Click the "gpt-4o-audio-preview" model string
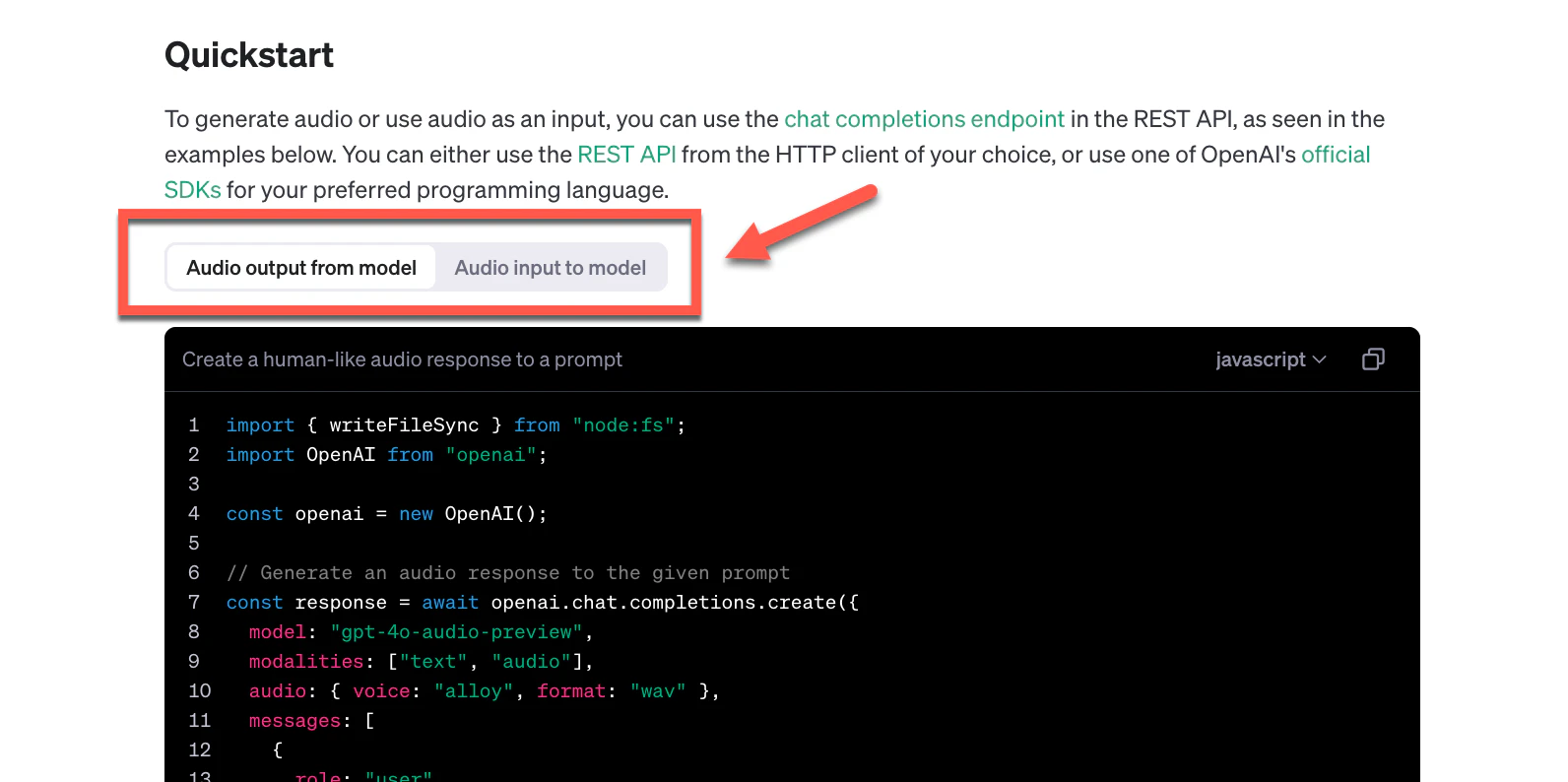Screen dimensions: 1568x782 pyautogui.click(x=456, y=632)
